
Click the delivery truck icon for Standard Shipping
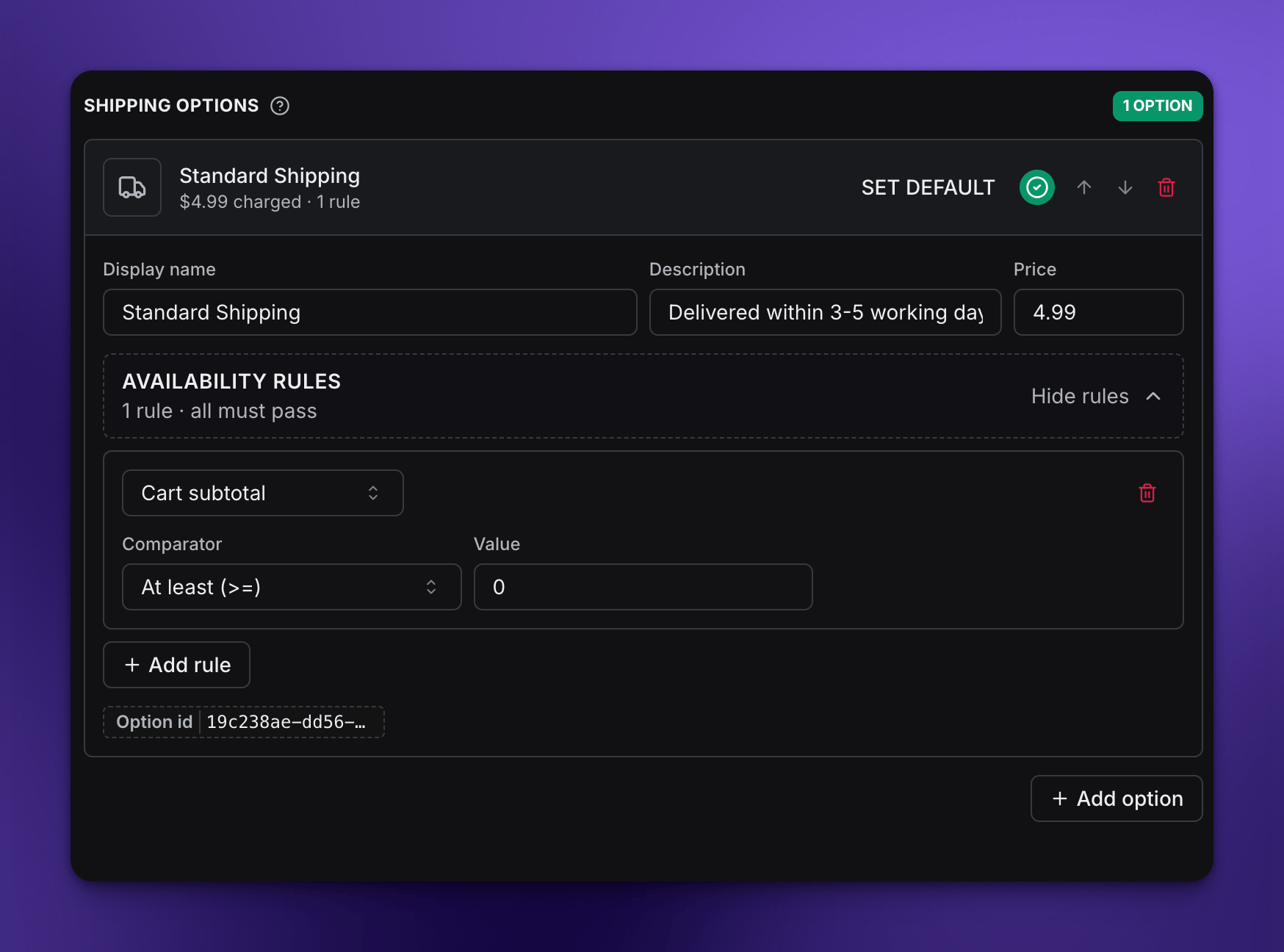(x=132, y=187)
